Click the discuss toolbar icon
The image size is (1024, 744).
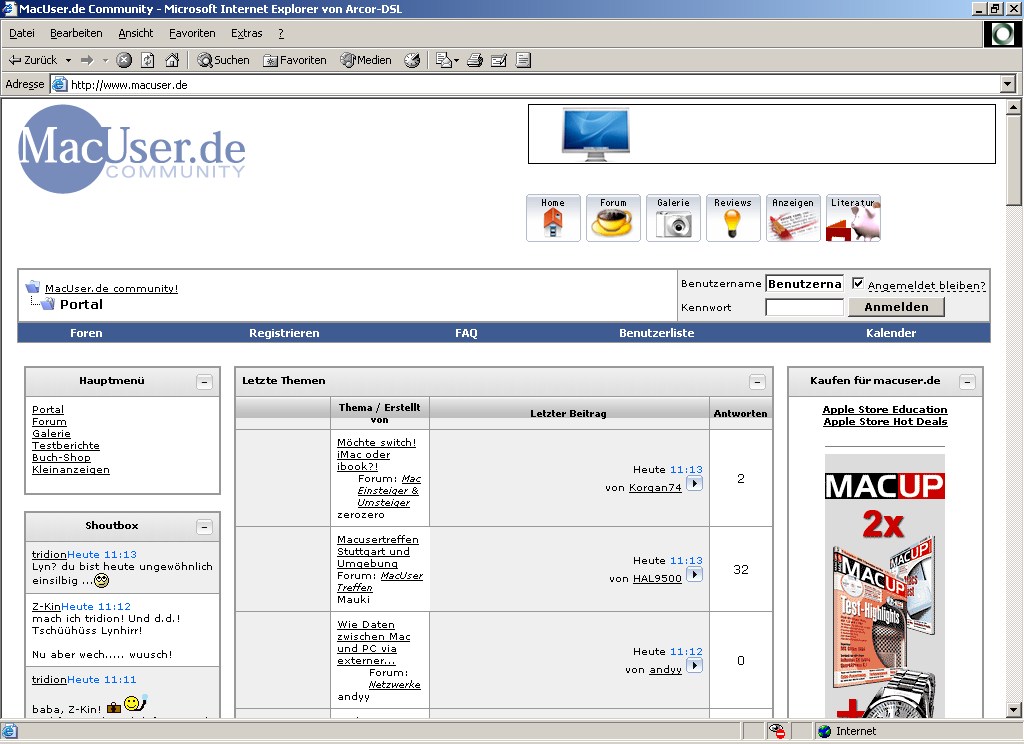[523, 60]
